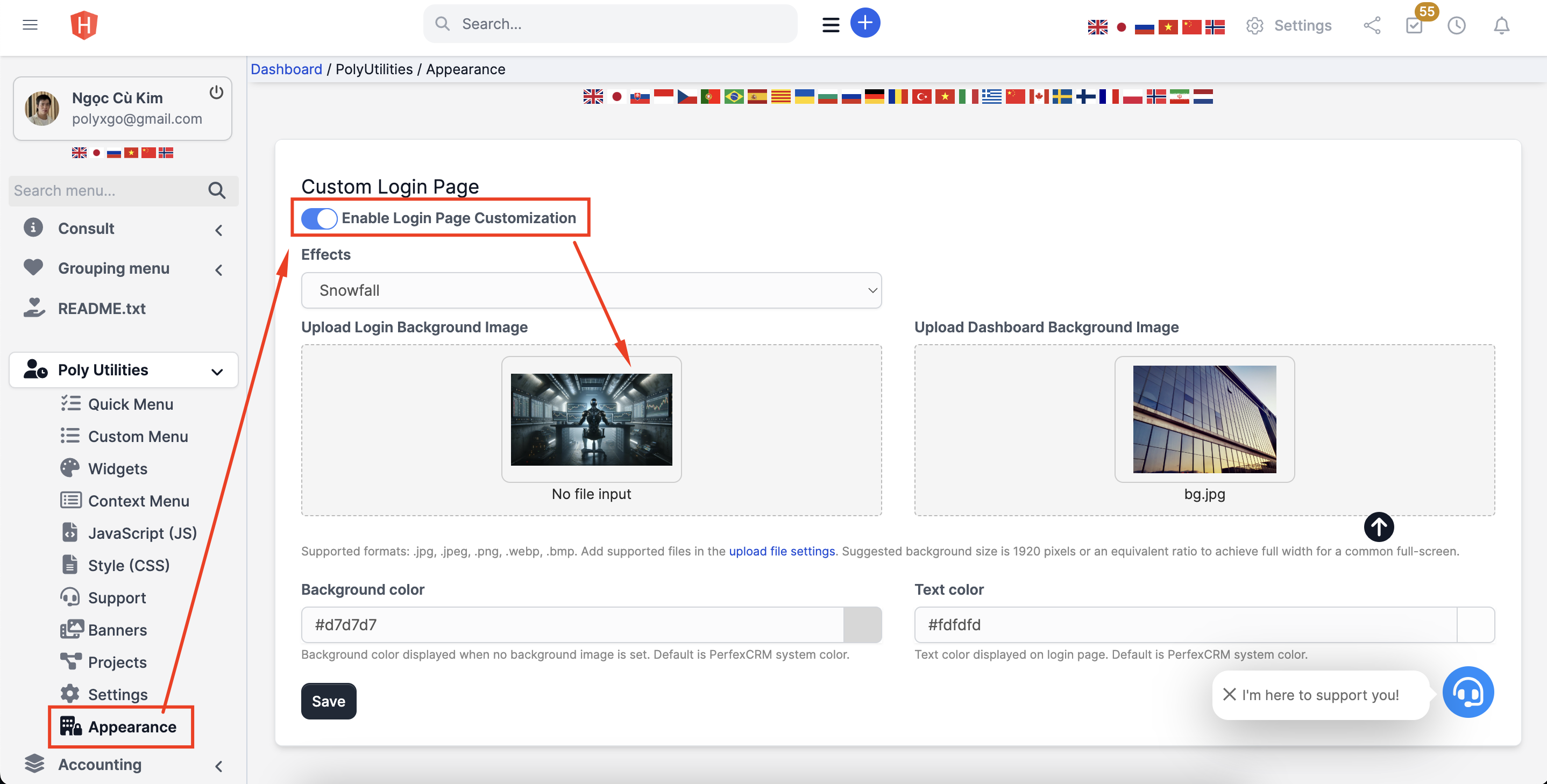Click the share icon near Settings

[1372, 26]
